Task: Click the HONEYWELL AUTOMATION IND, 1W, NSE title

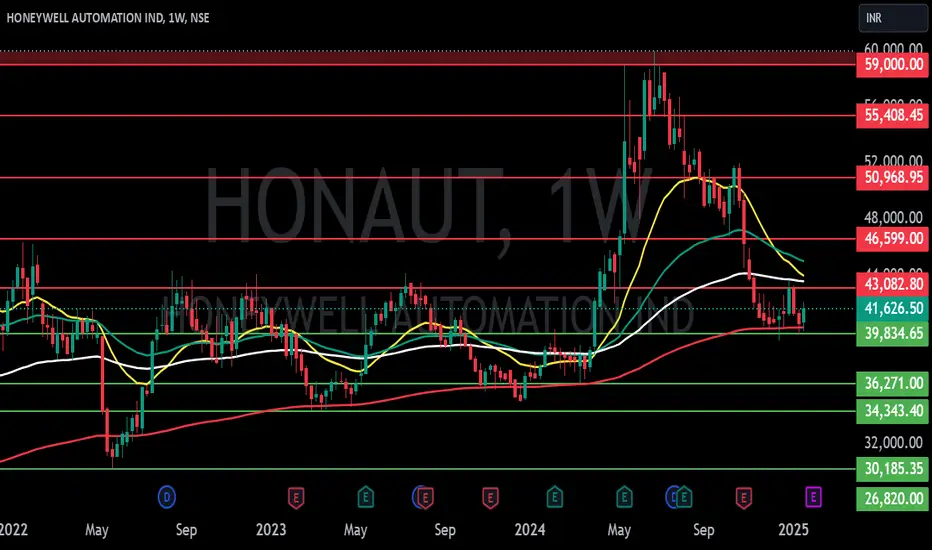Action: (x=108, y=18)
